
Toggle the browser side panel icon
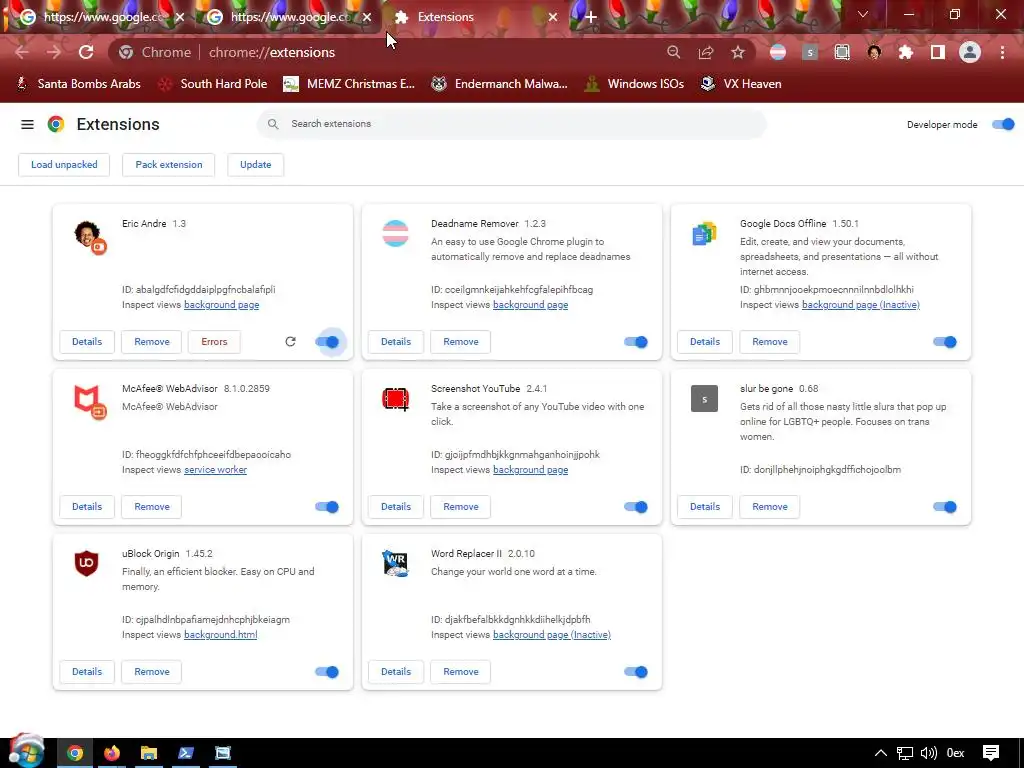[938, 52]
